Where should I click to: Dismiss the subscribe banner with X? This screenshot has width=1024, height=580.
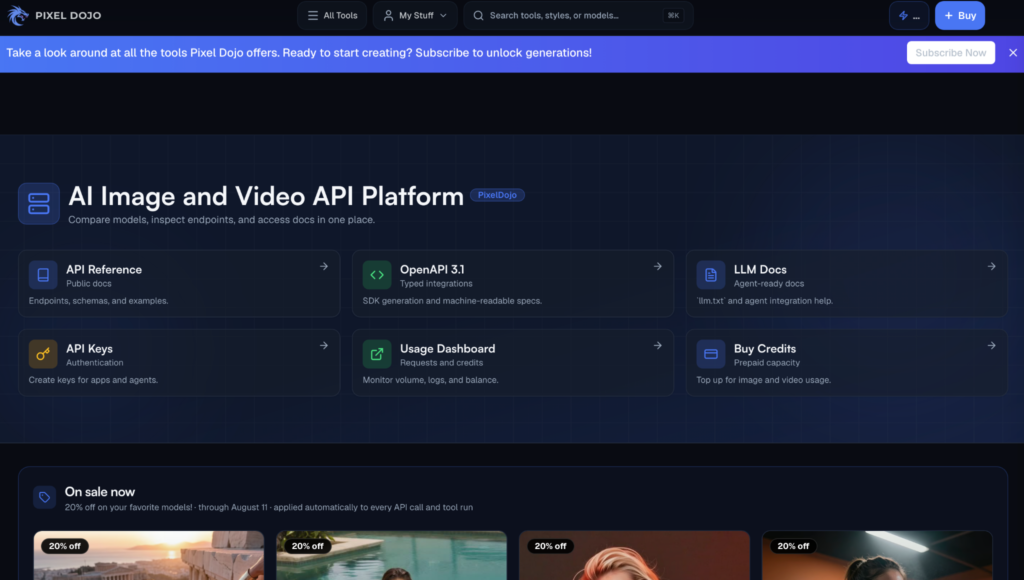(1012, 53)
